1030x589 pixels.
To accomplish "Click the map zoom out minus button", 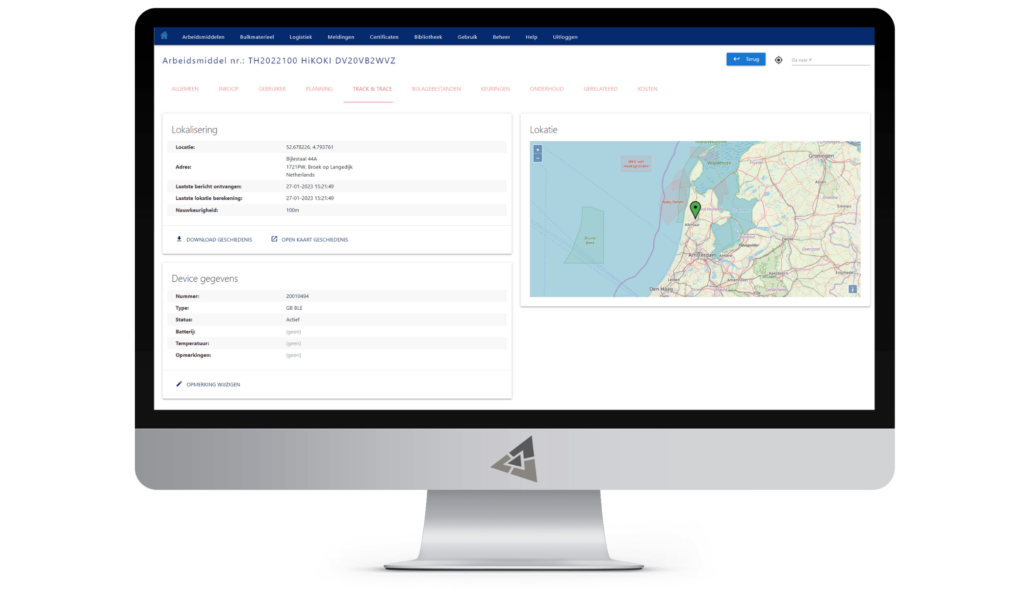I will tap(537, 158).
